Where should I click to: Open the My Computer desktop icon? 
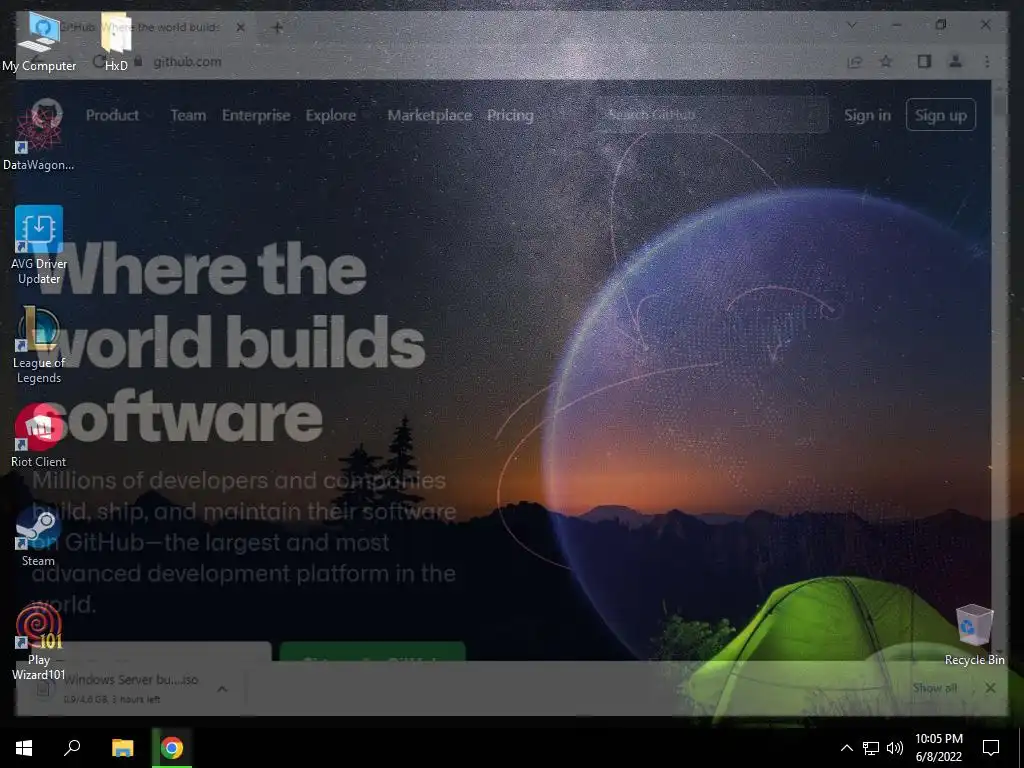coord(39,42)
